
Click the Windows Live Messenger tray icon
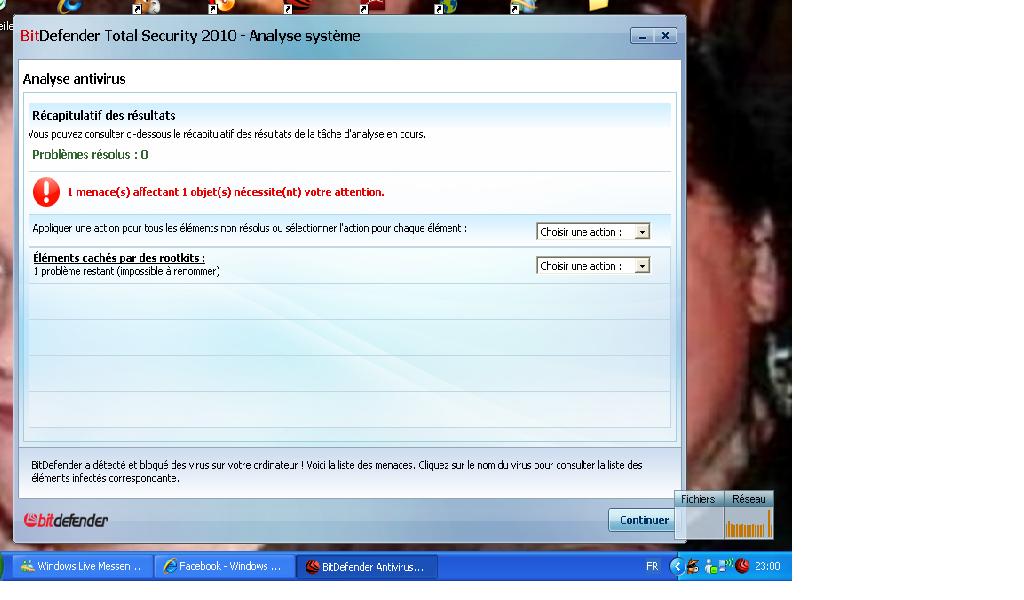(x=711, y=567)
